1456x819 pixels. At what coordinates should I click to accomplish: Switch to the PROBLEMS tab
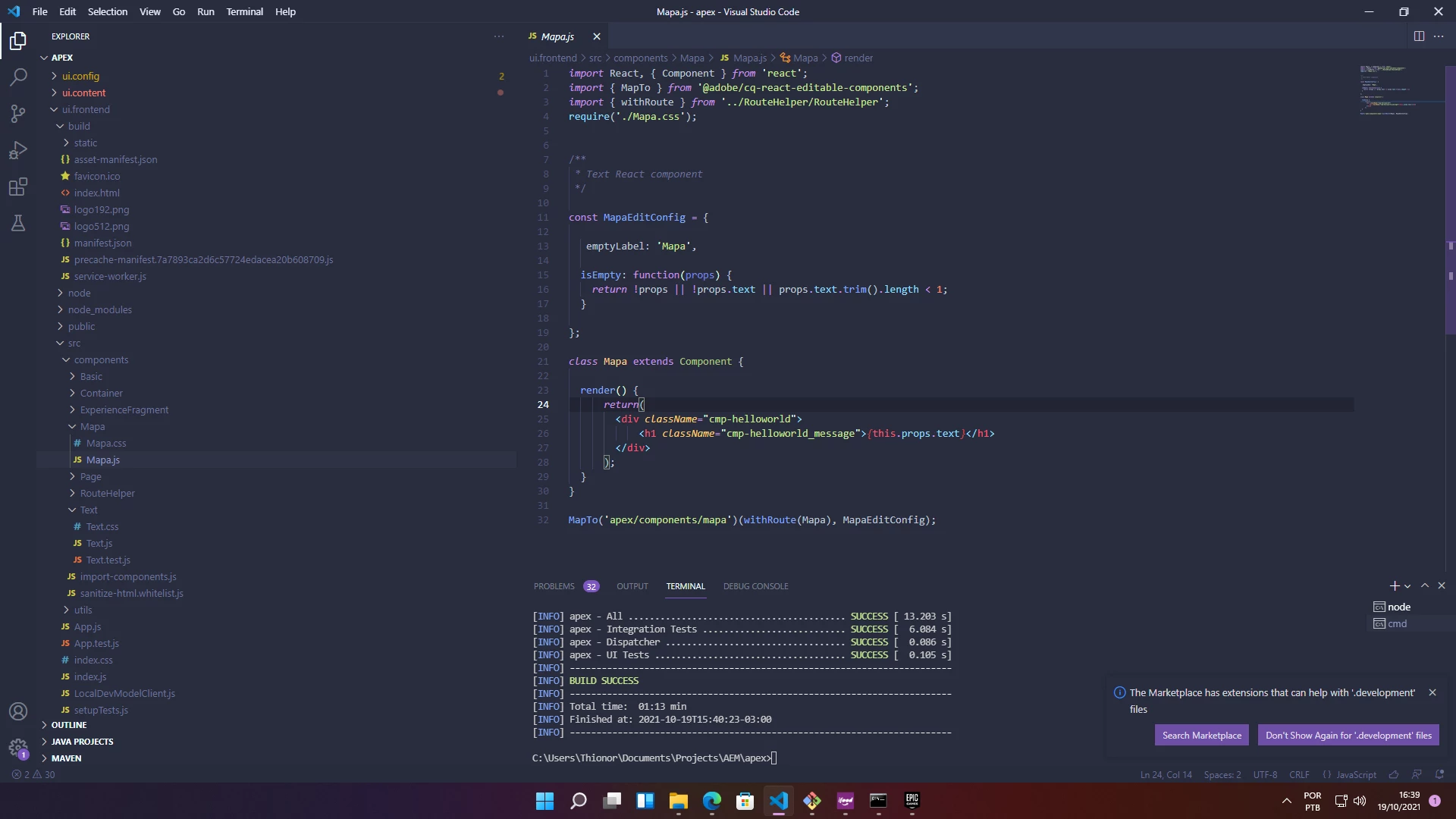point(554,586)
